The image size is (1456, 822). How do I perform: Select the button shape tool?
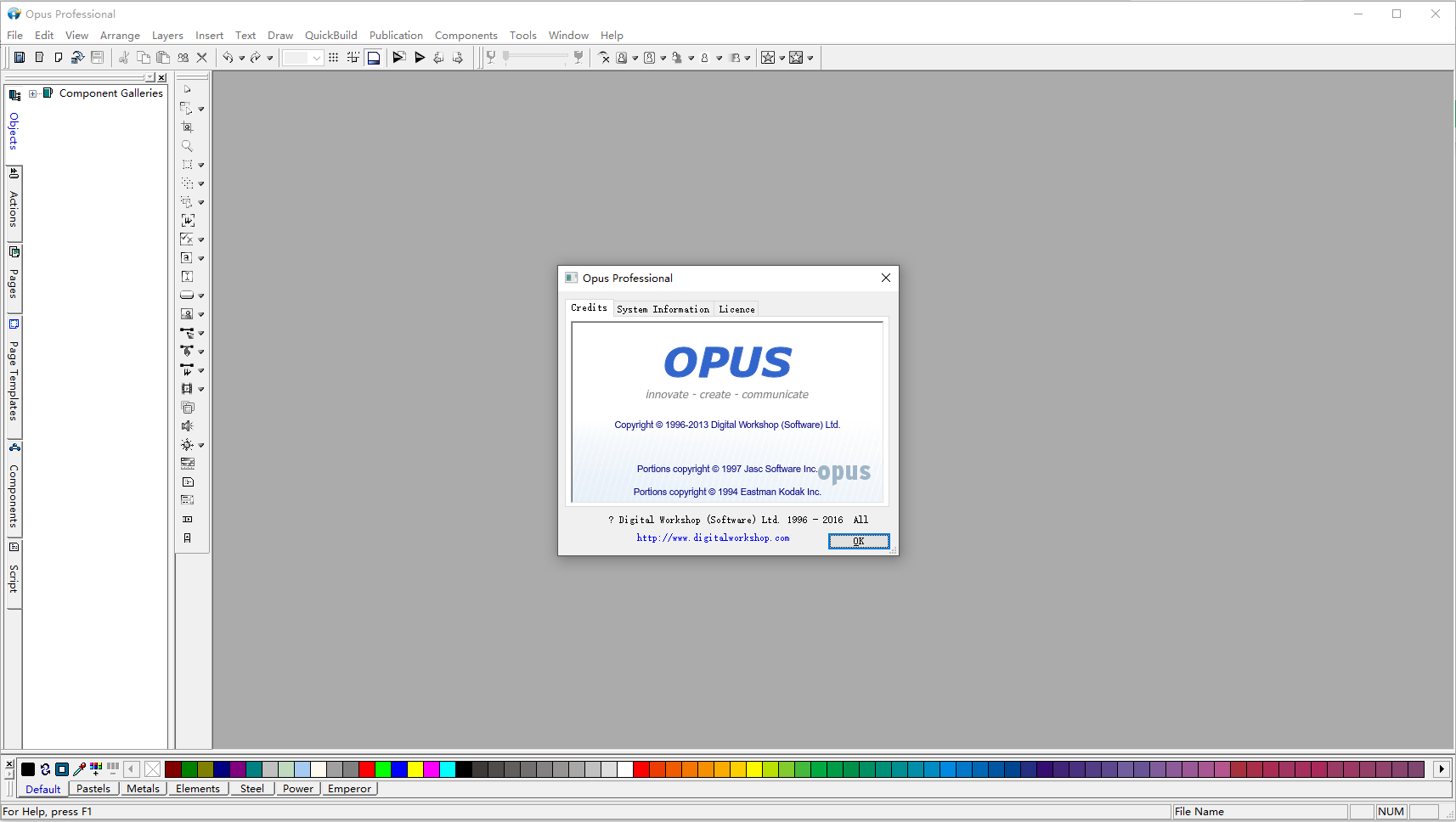coord(187,296)
